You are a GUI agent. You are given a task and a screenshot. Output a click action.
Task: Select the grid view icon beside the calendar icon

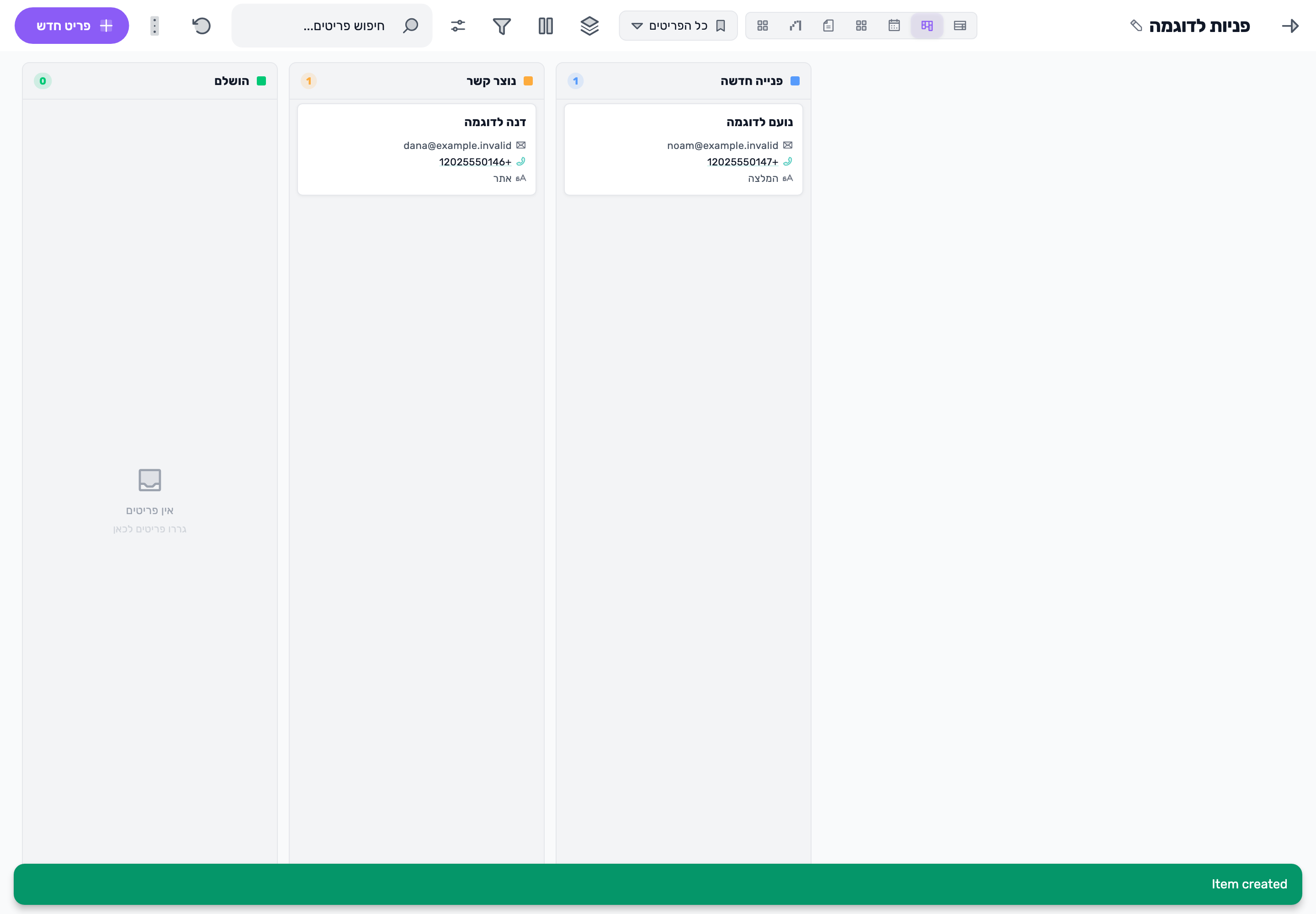(861, 26)
